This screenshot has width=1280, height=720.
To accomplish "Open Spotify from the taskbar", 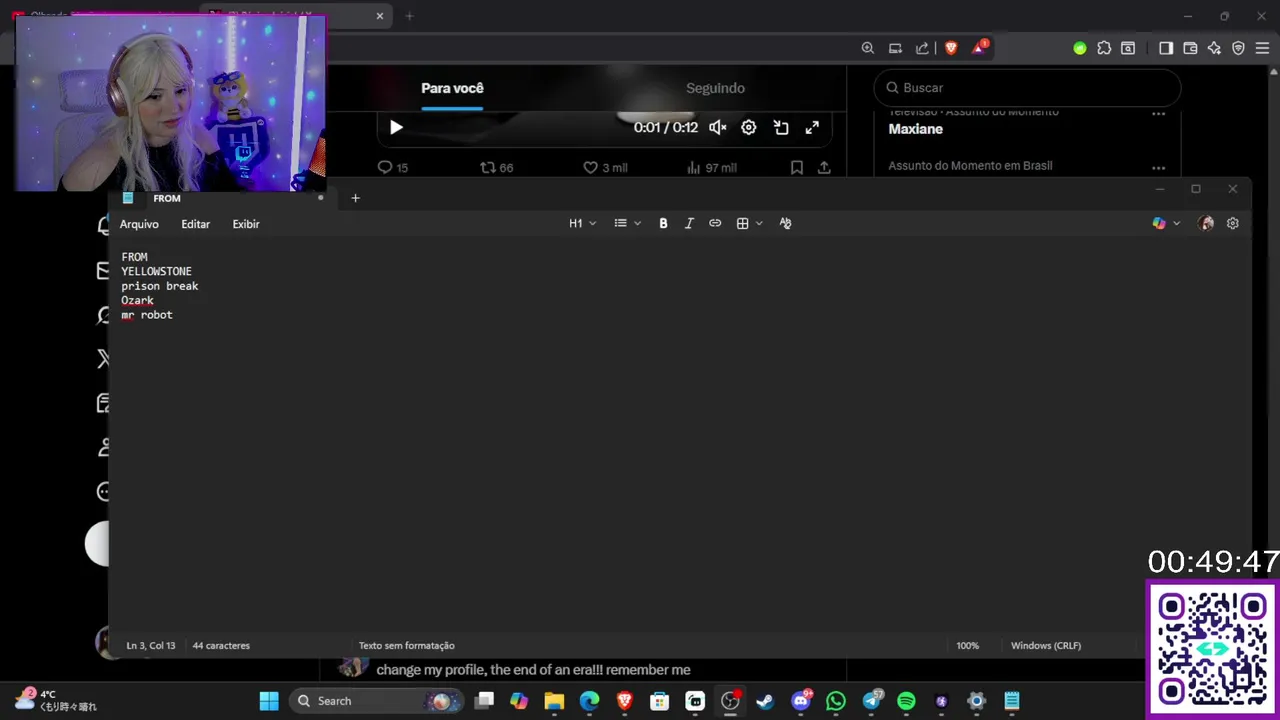I will coord(906,701).
